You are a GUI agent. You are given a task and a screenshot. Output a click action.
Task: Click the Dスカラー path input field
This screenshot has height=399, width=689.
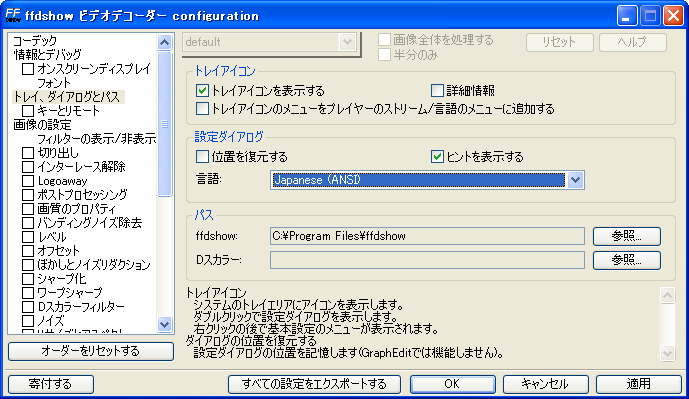click(427, 260)
